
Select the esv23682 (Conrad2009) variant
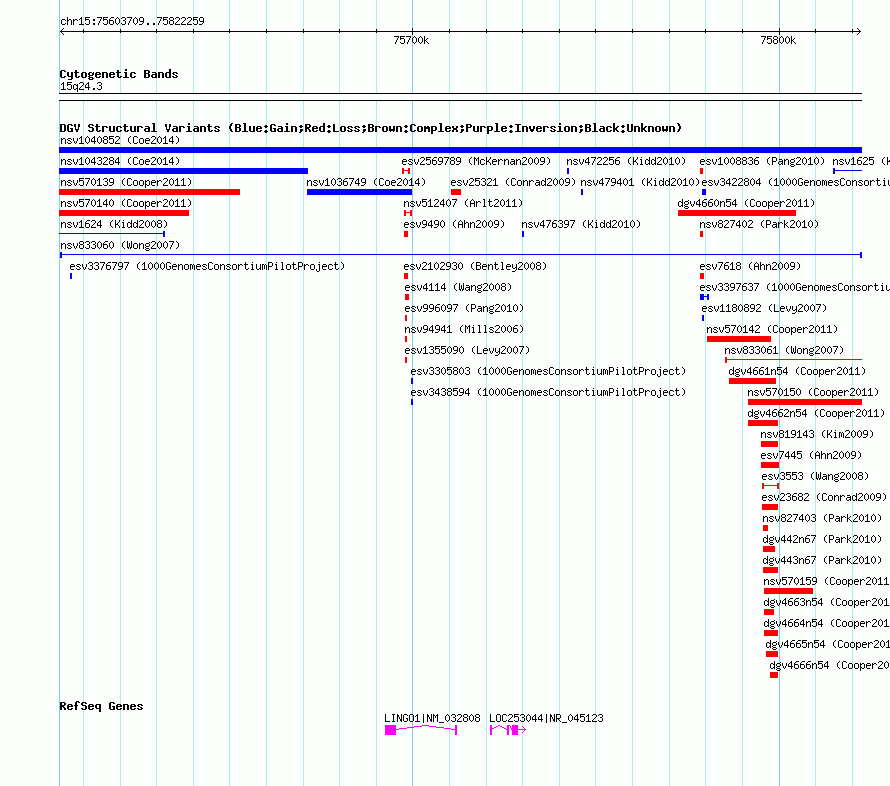point(824,497)
